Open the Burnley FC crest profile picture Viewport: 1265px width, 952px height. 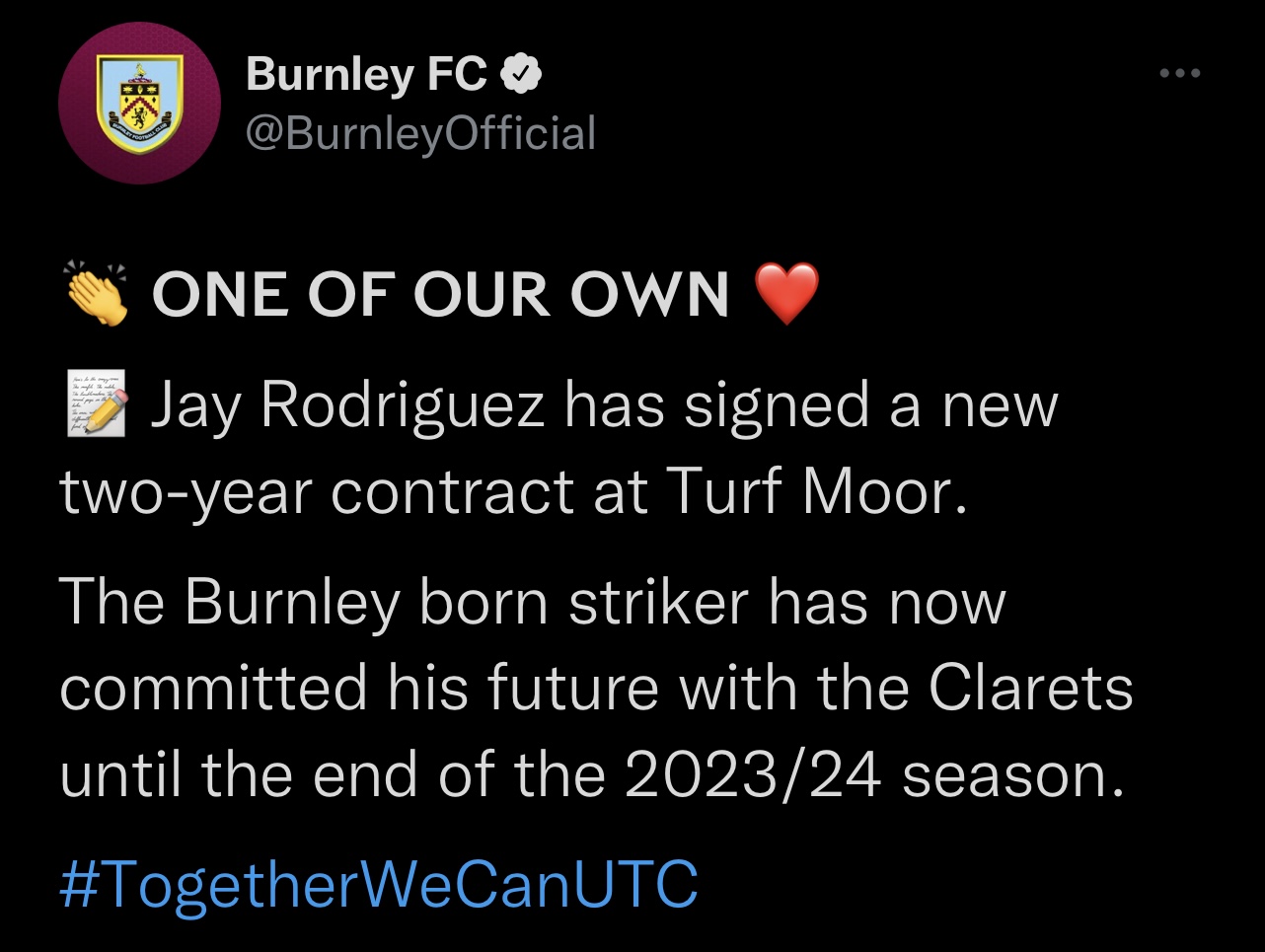138,105
